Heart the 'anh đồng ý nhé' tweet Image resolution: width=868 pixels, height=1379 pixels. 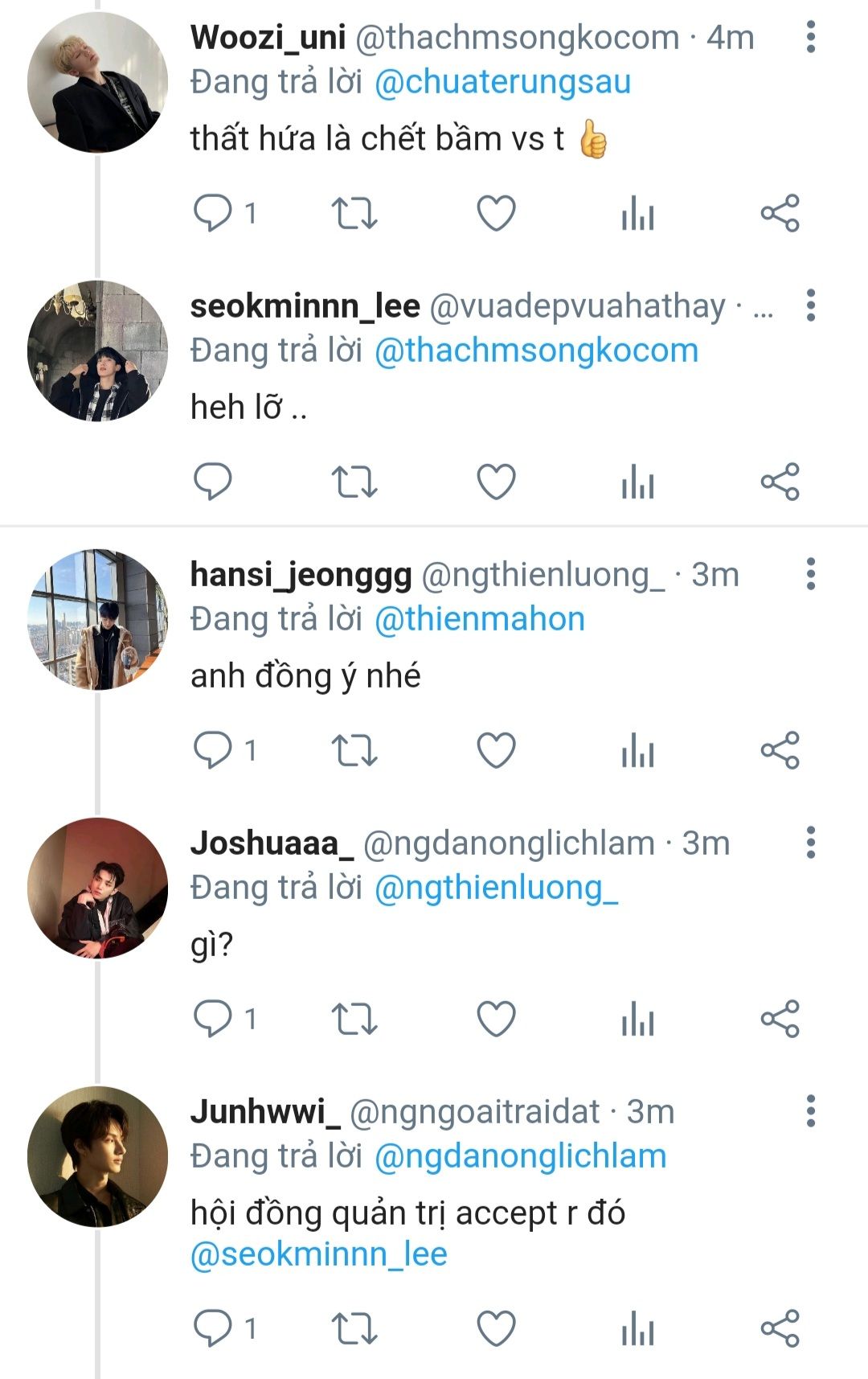point(496,751)
